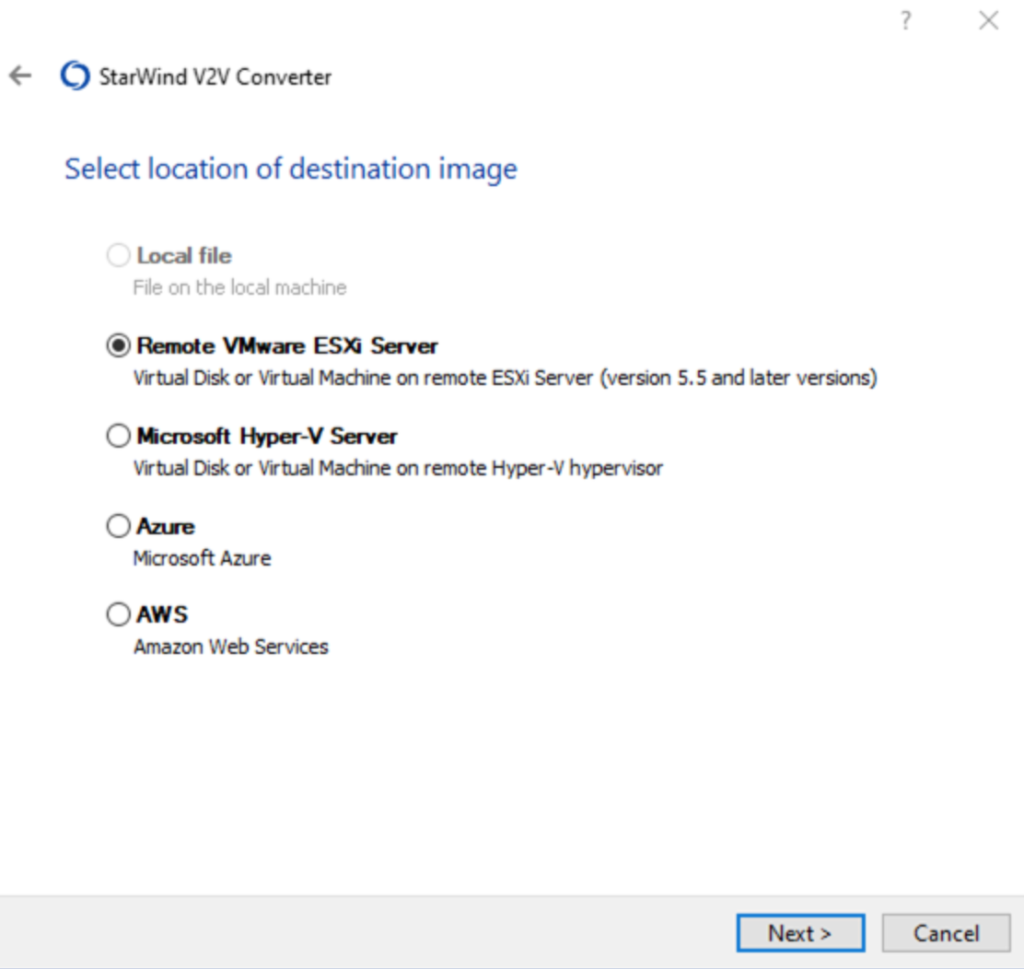Click the StarWind logo icon
The width and height of the screenshot is (1024, 969).
pyautogui.click(x=75, y=76)
